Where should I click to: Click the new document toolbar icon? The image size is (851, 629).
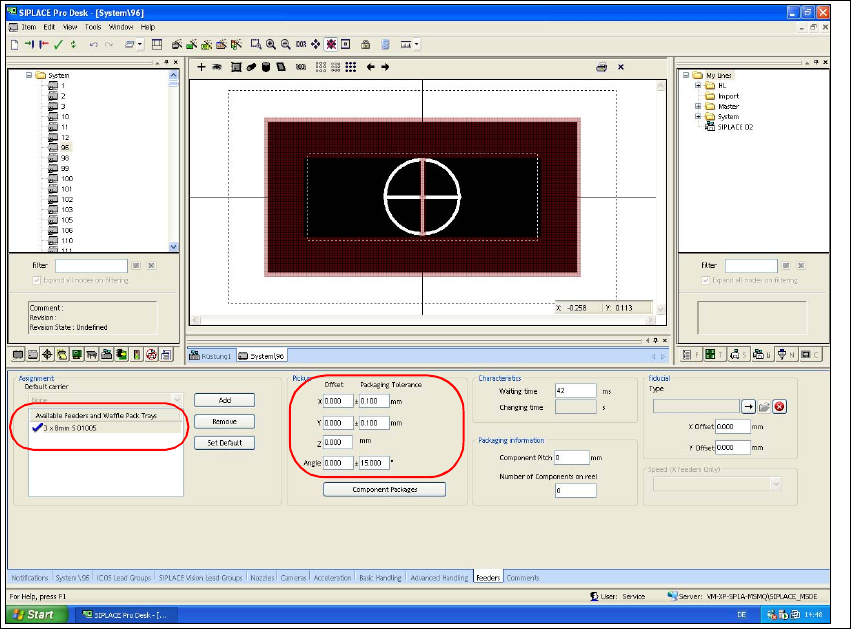14,45
